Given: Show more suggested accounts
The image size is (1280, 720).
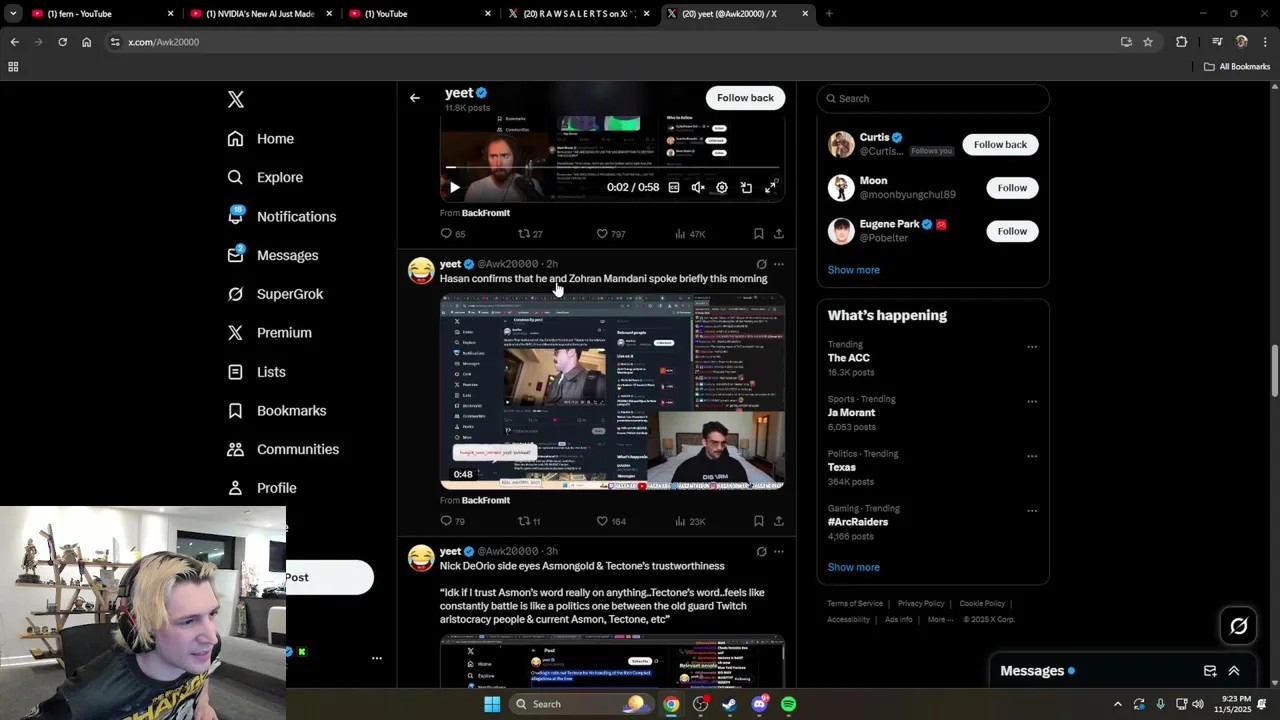Looking at the screenshot, I should [x=853, y=270].
